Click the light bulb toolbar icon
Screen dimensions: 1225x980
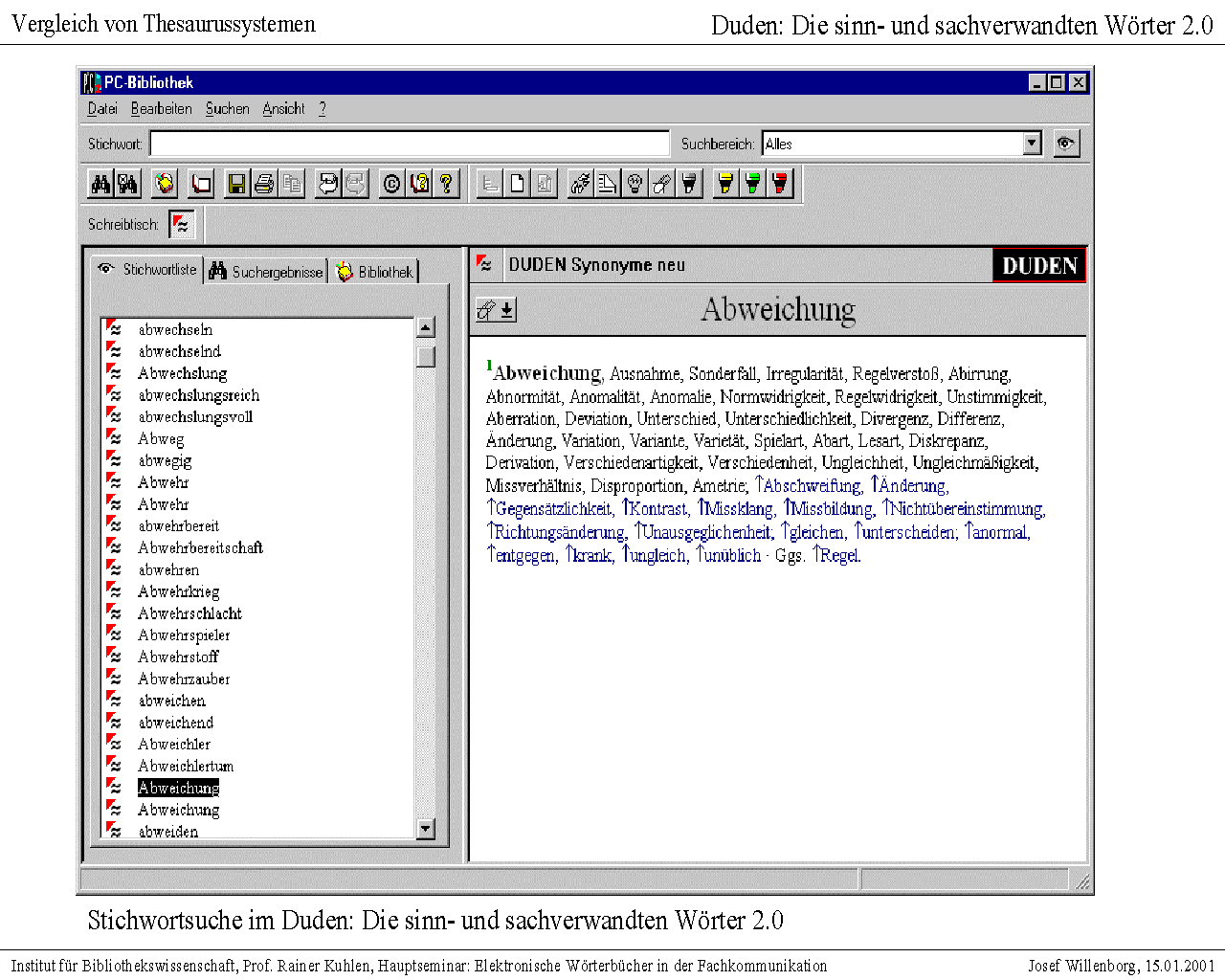click(635, 183)
